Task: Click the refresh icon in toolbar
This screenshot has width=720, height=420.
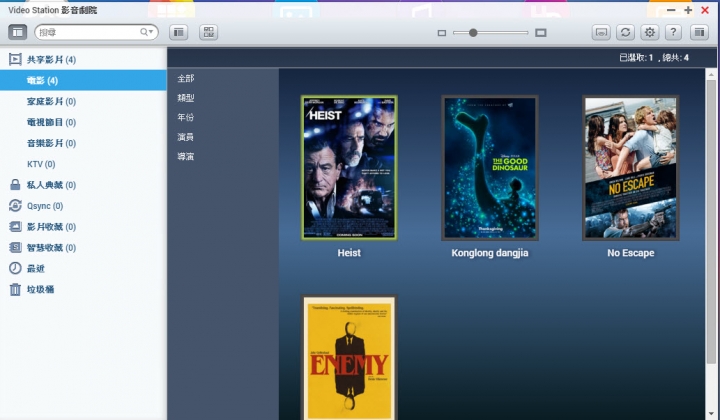Action: pos(625,32)
